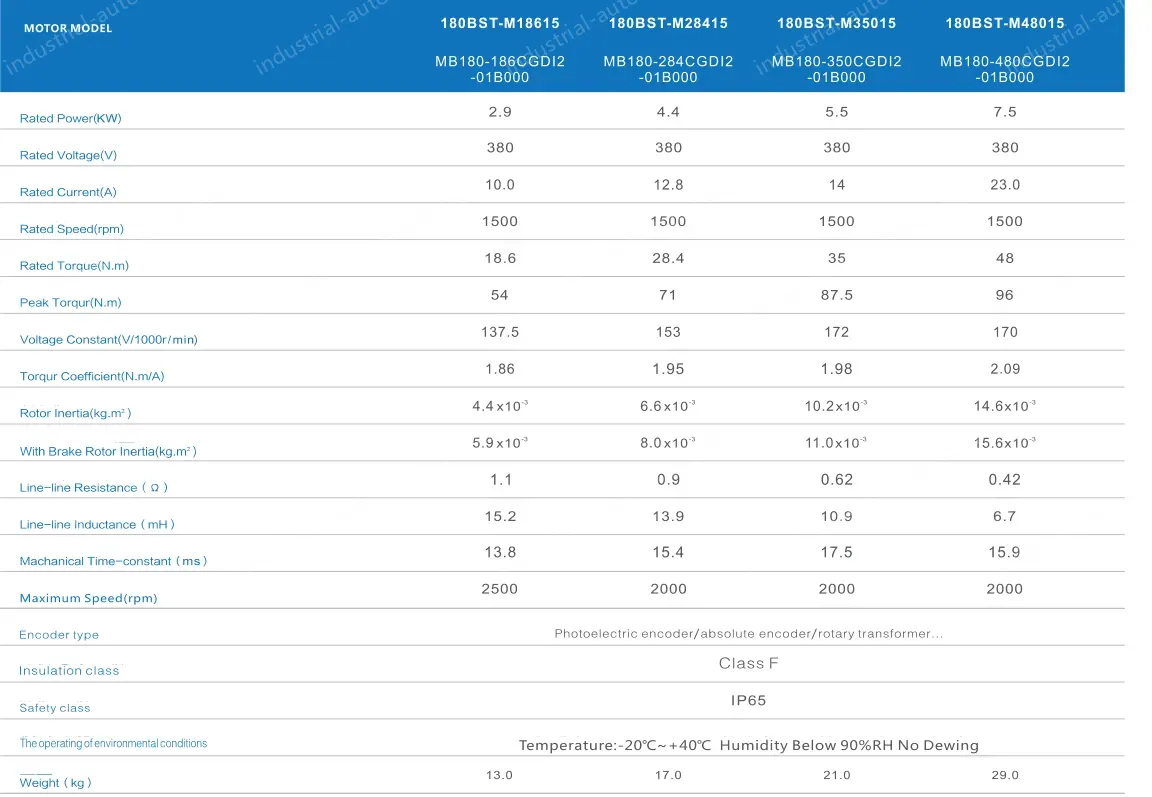Select the 180BST-M28415 model header
The width and height of the screenshot is (1152, 797).
point(668,23)
